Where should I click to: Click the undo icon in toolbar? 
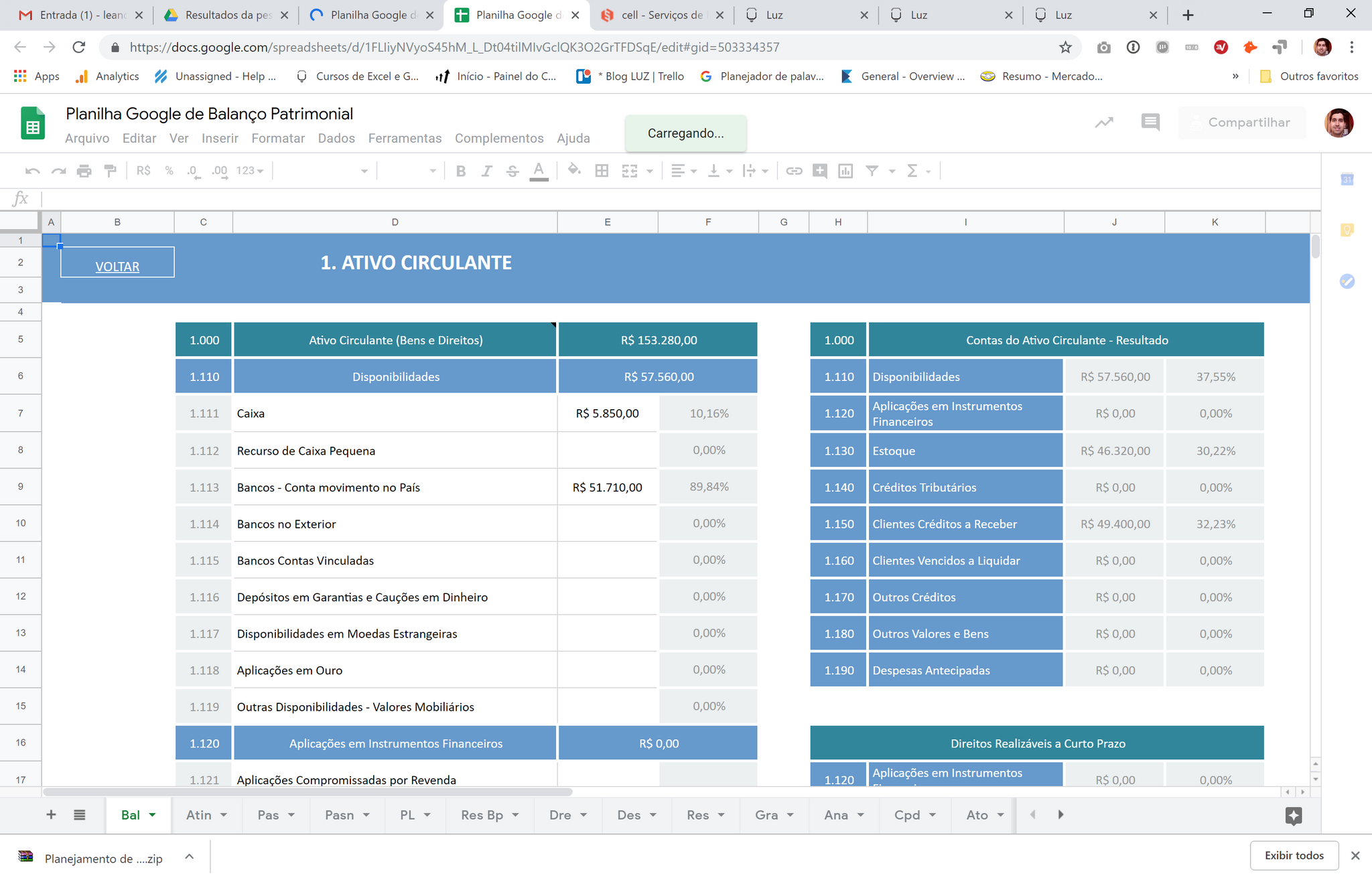coord(32,171)
